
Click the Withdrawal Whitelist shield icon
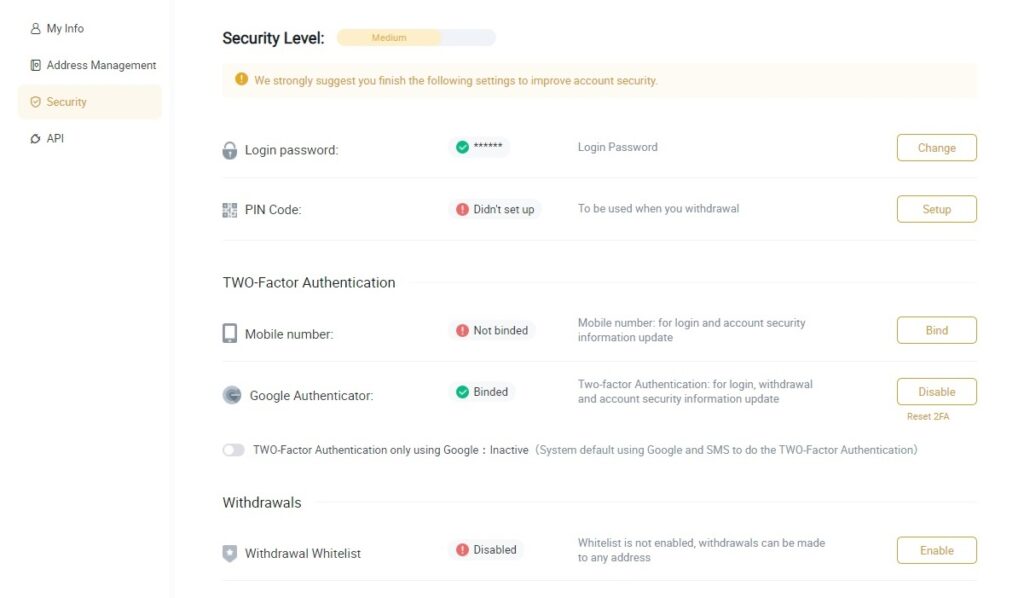230,553
